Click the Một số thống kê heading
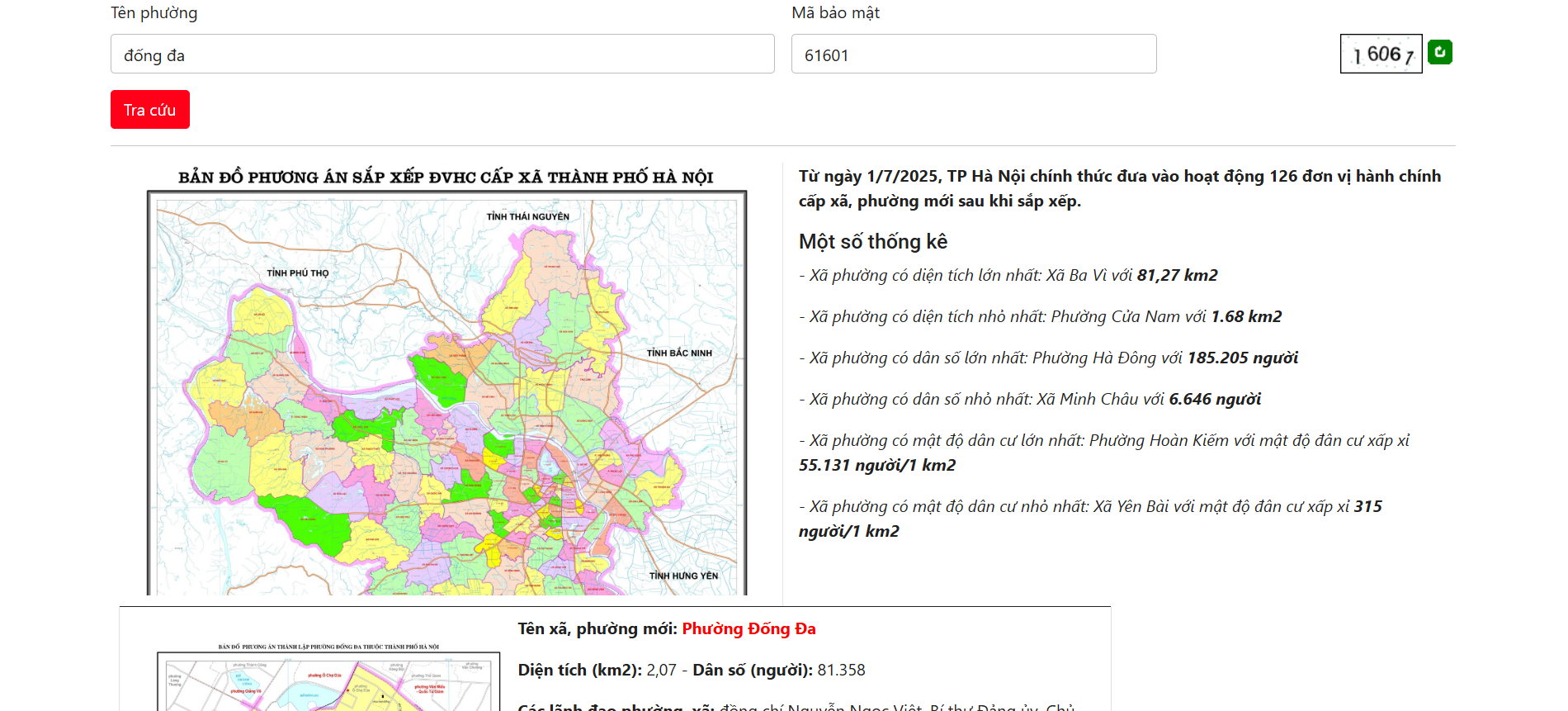This screenshot has height=711, width=1568. (x=872, y=242)
